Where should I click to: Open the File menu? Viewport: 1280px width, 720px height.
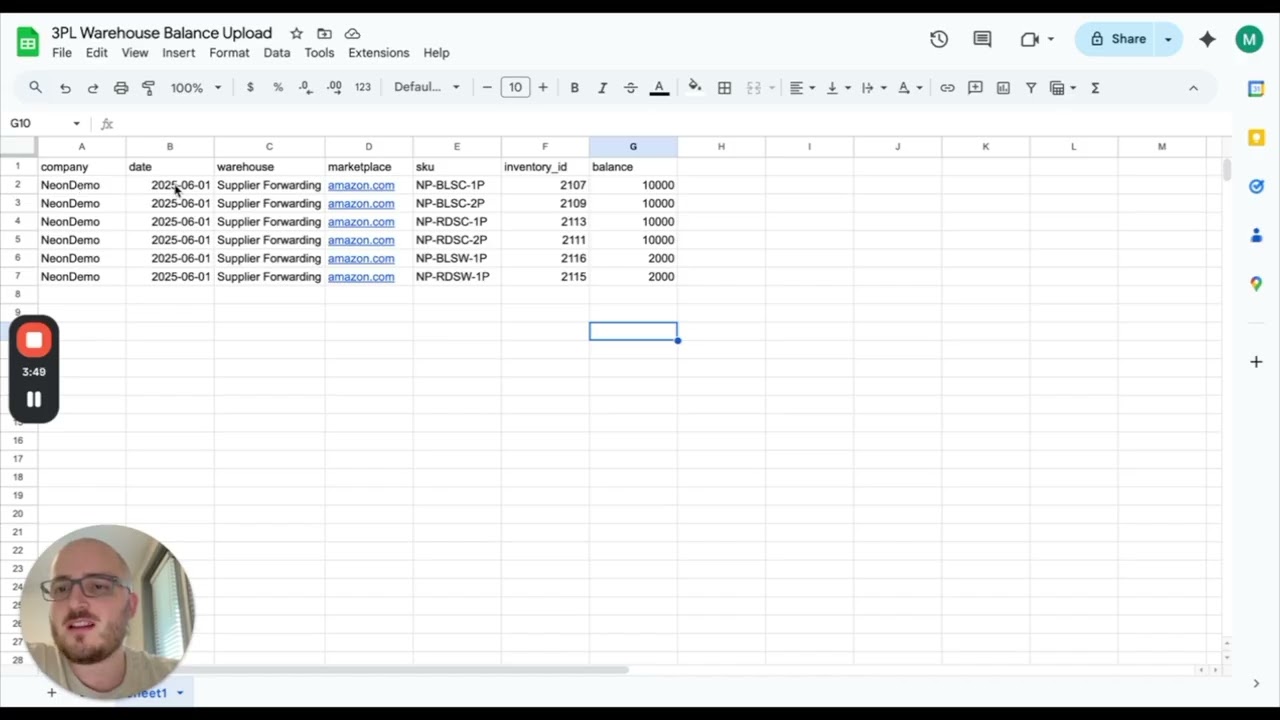62,53
